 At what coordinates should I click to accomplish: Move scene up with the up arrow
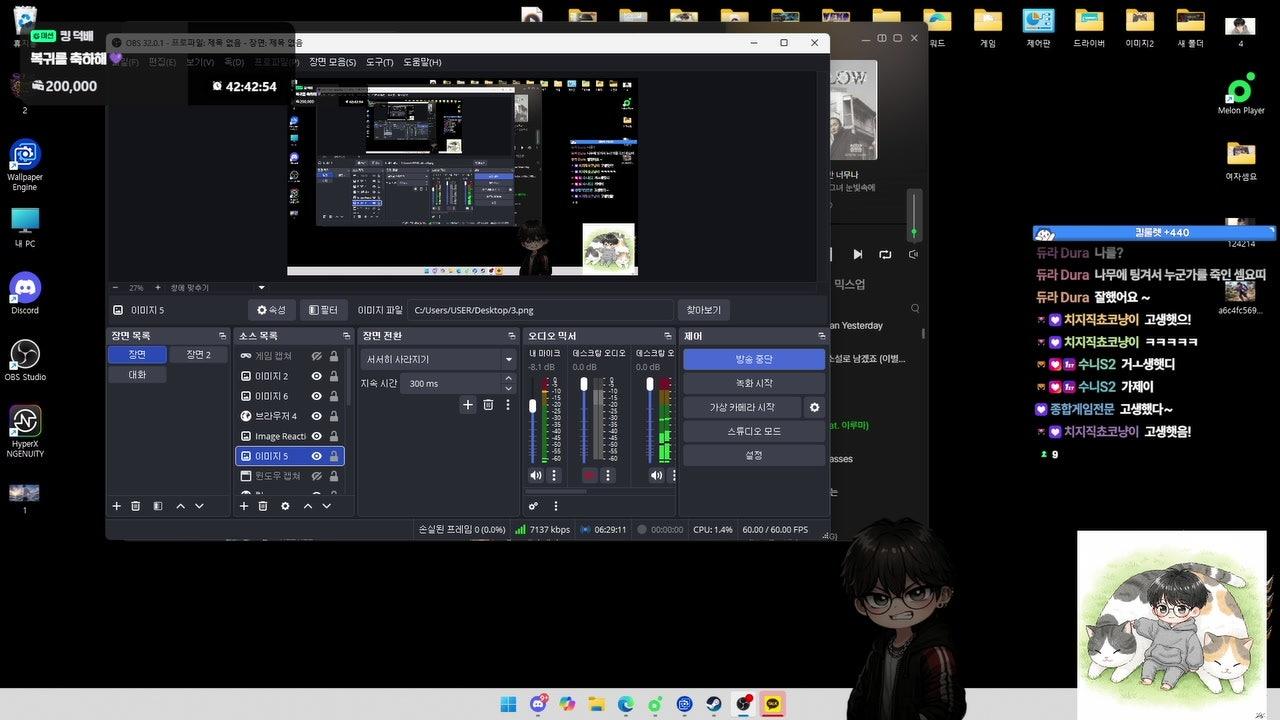point(180,506)
